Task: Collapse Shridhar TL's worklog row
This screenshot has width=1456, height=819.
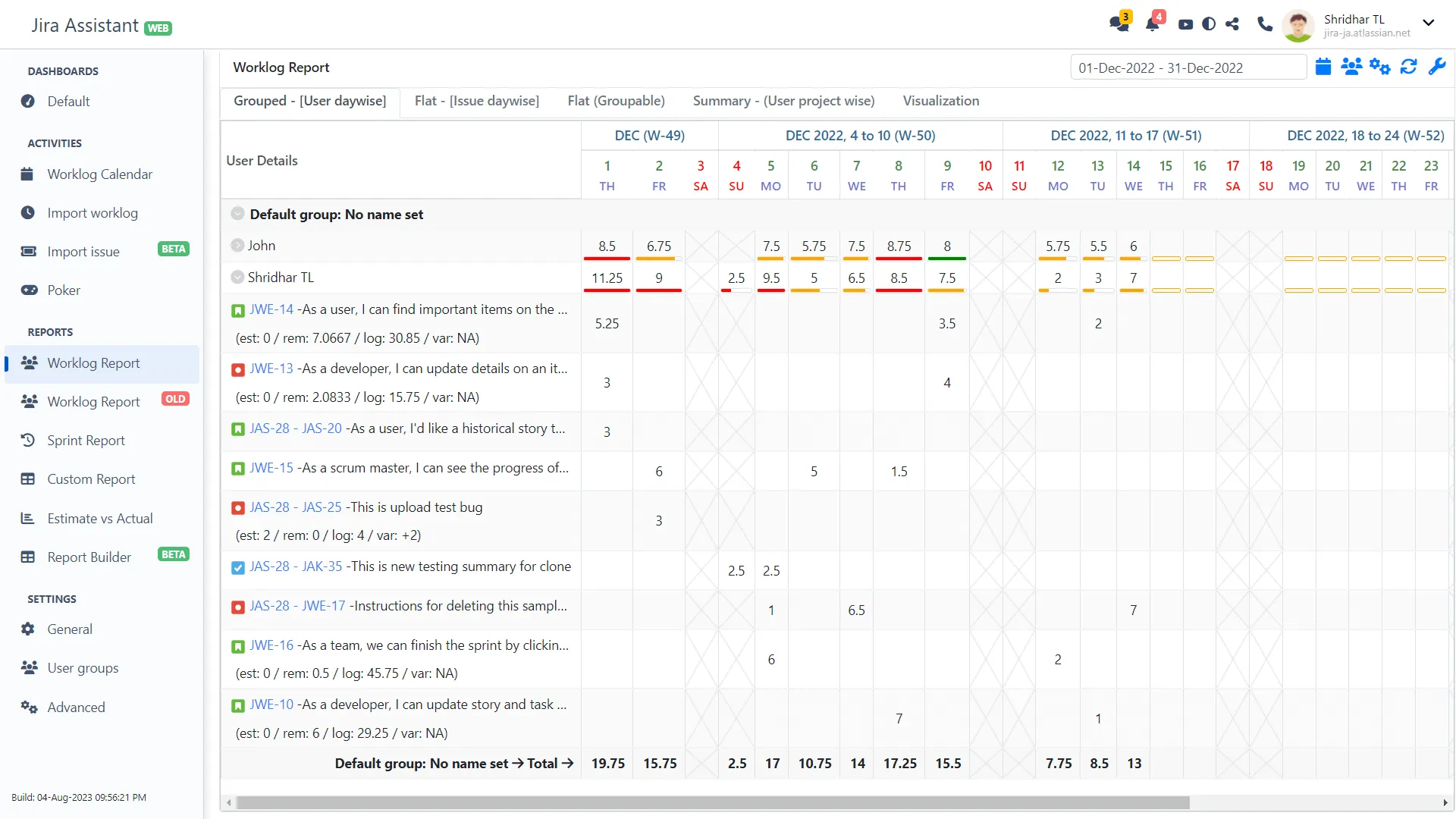Action: [237, 278]
